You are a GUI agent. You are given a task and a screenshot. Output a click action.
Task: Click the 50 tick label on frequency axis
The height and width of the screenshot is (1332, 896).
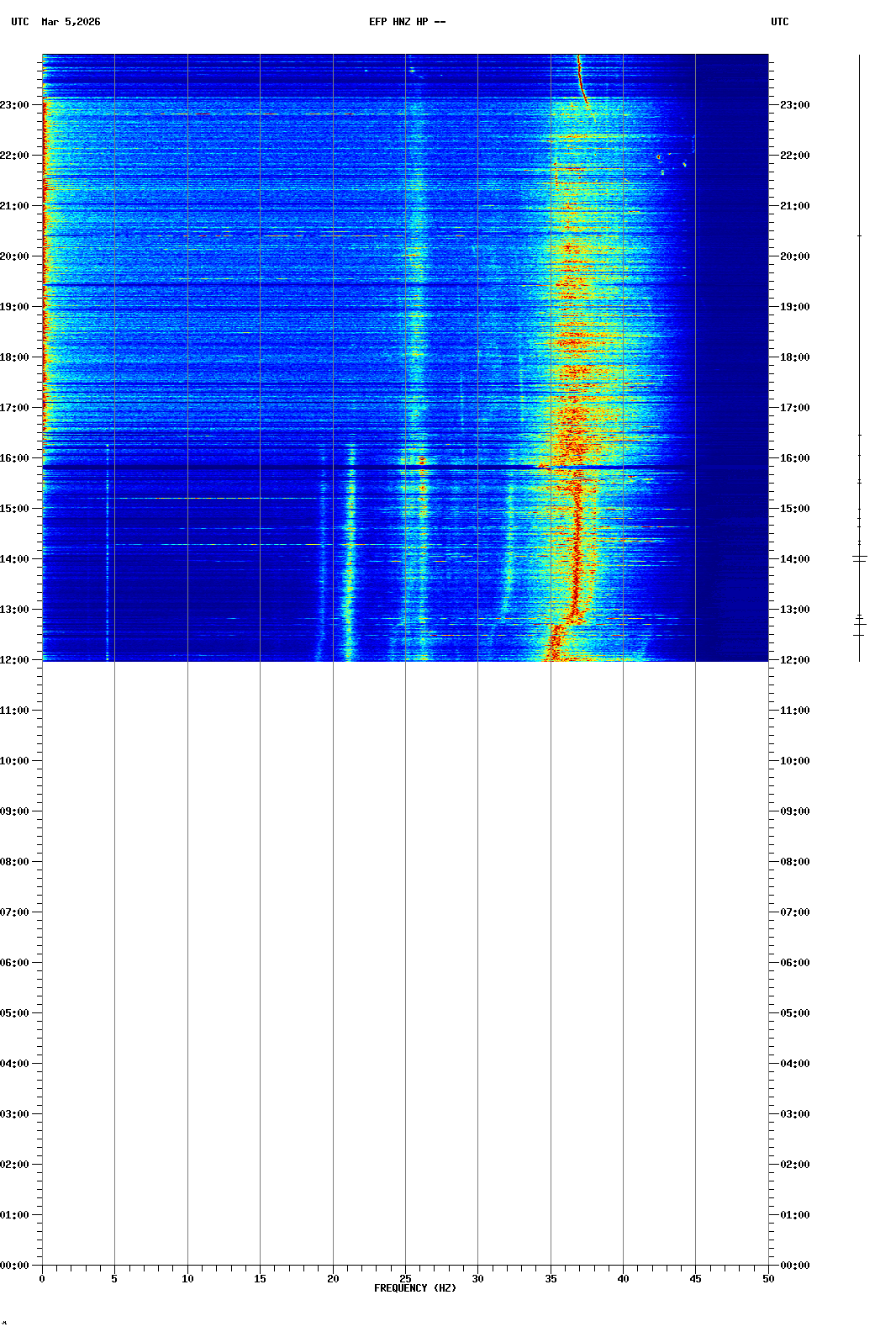point(768,1279)
